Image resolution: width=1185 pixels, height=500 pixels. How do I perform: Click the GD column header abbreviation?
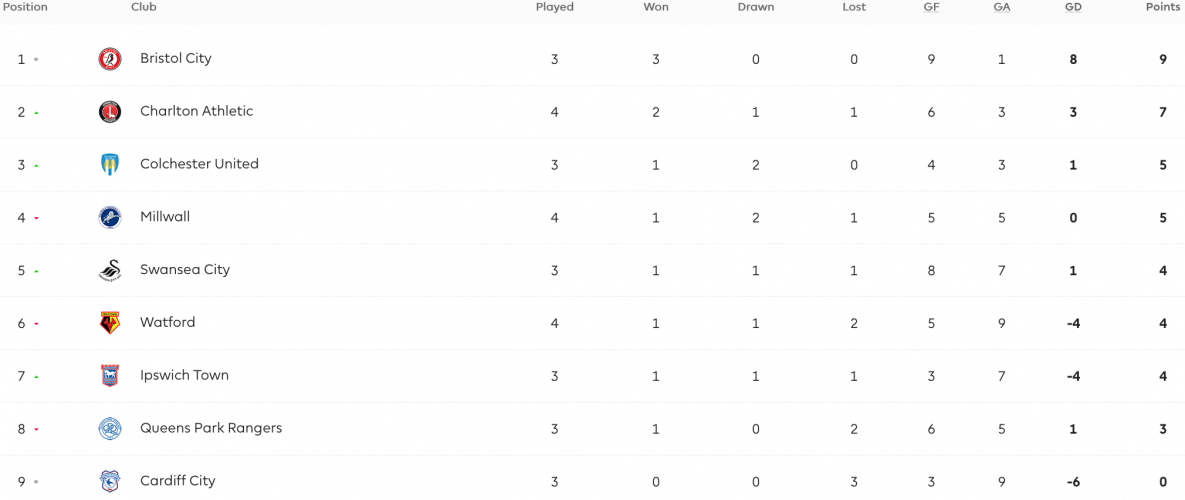pos(1073,7)
